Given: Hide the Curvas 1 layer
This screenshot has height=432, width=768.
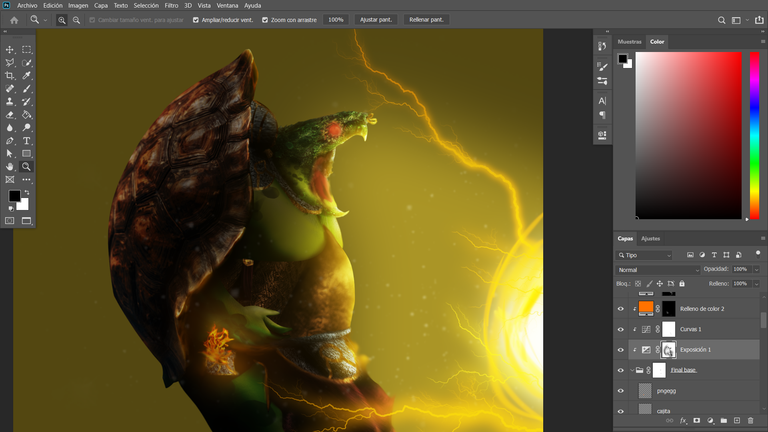Looking at the screenshot, I should (621, 330).
